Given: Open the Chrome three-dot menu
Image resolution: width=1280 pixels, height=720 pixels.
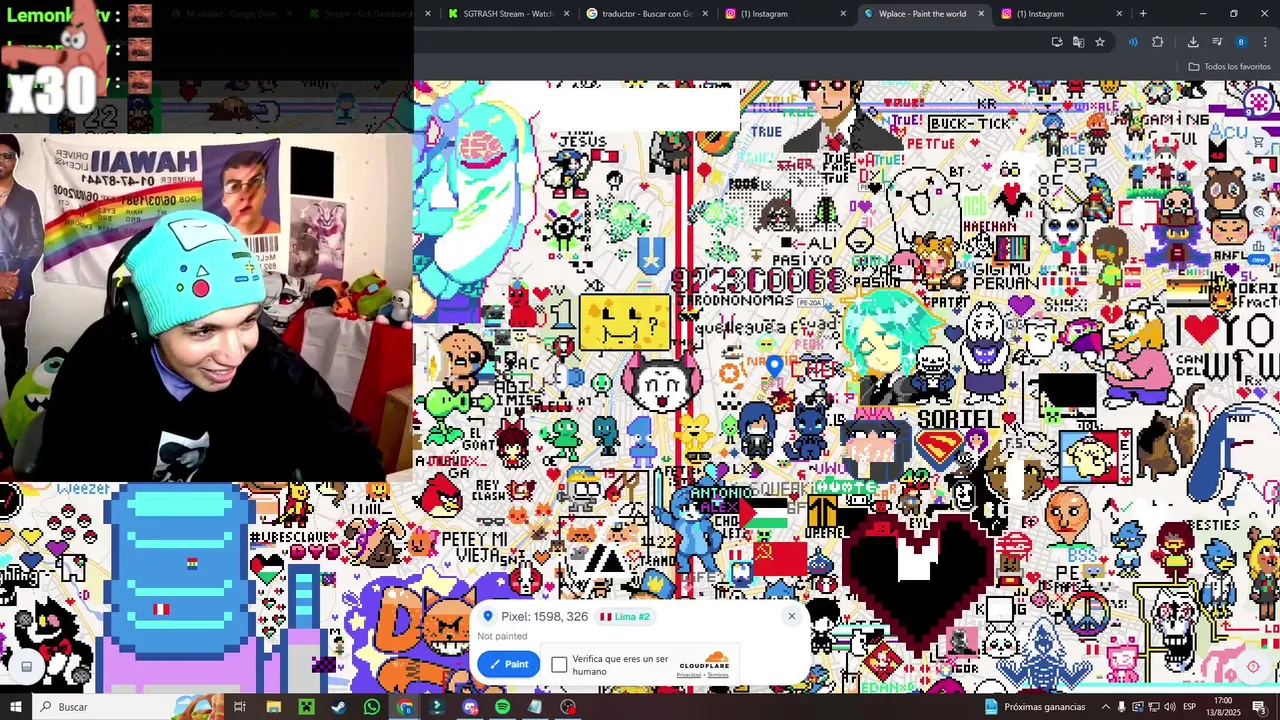Looking at the screenshot, I should tap(1265, 42).
